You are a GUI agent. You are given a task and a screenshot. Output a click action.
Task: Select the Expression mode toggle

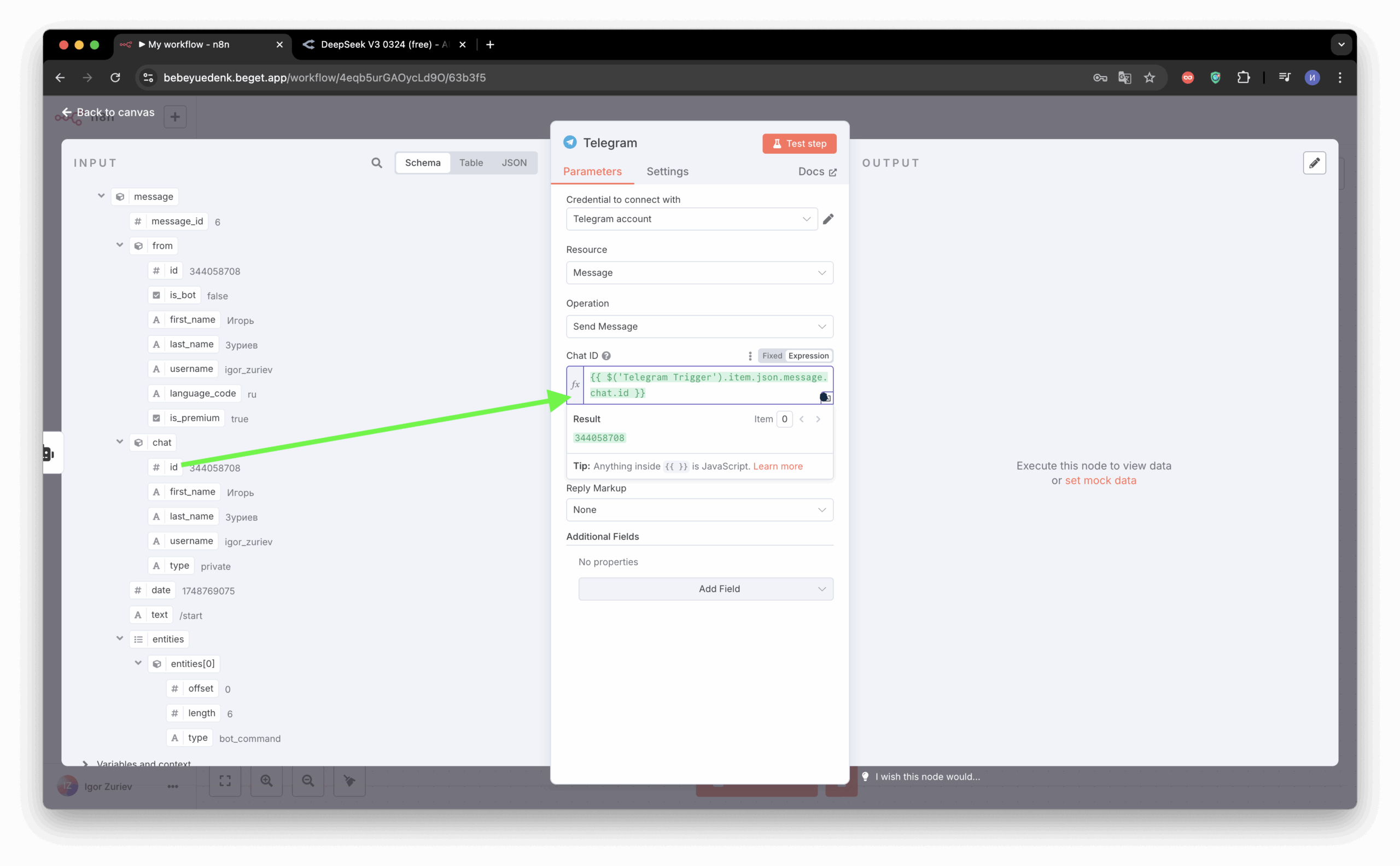(x=808, y=356)
